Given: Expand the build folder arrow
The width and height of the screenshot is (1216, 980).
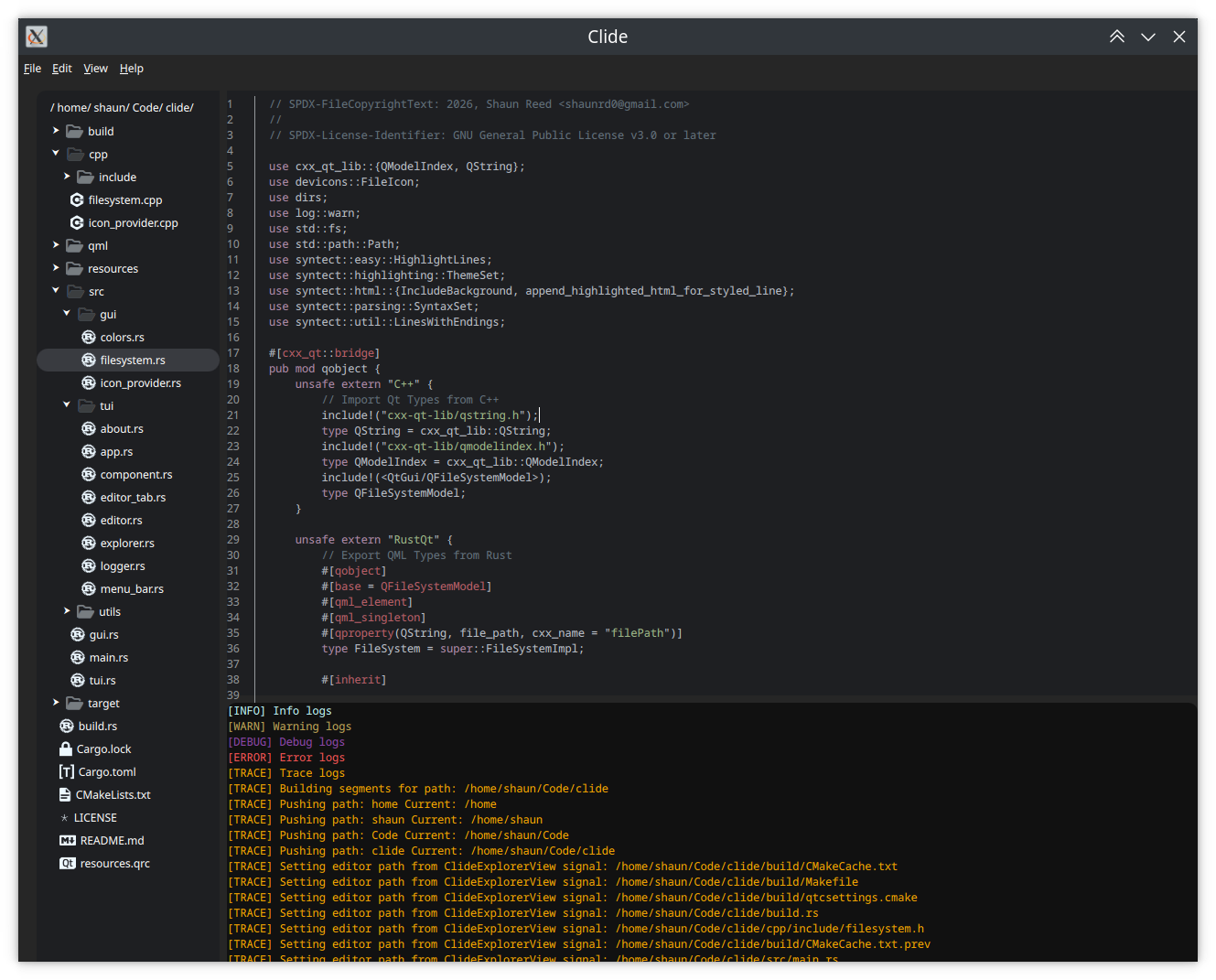Looking at the screenshot, I should point(56,131).
